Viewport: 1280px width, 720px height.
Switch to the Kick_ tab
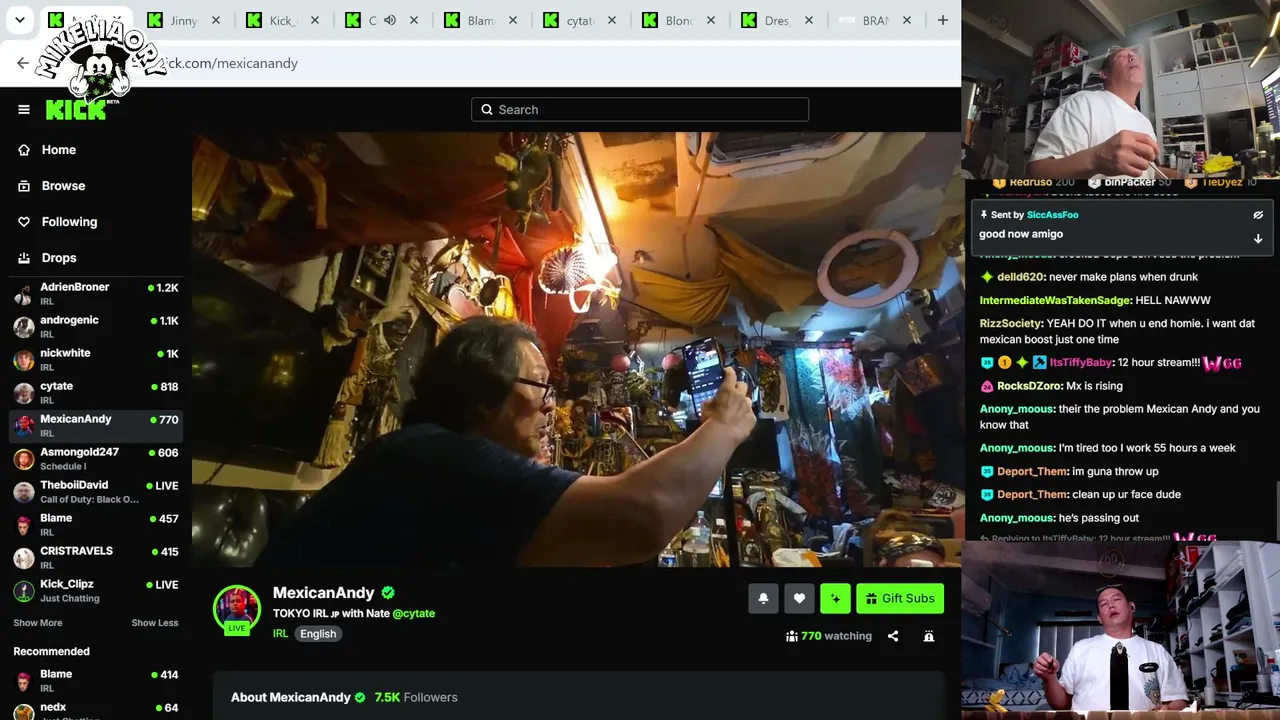tap(283, 20)
